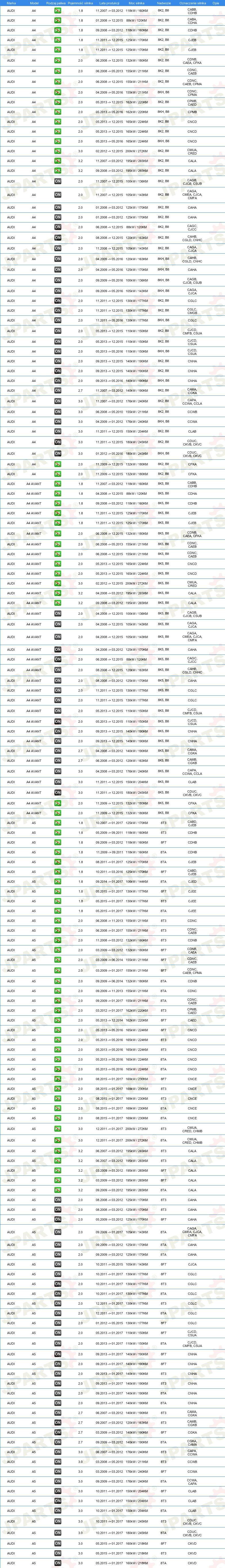
Task: Click diesel ON icon of A4 CAGC, CJCC row
Action: [x=58, y=227]
